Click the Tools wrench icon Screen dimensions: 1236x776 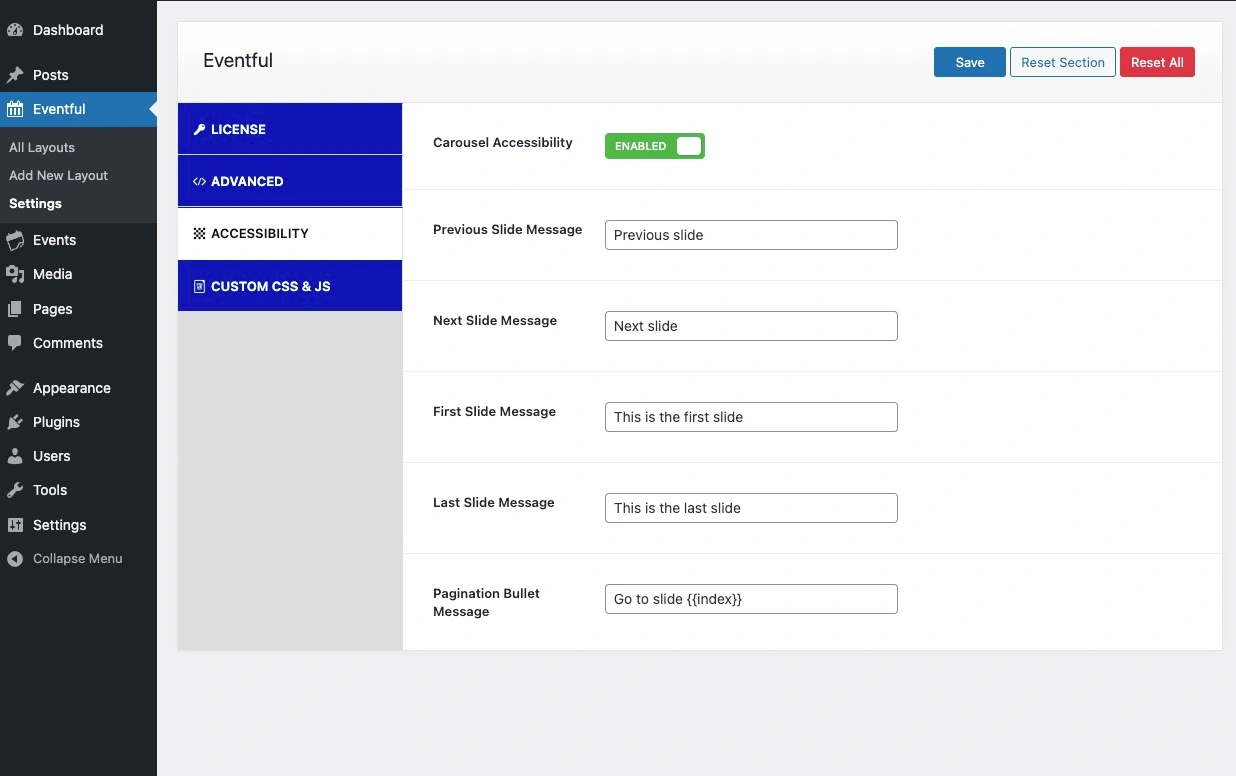coord(15,490)
